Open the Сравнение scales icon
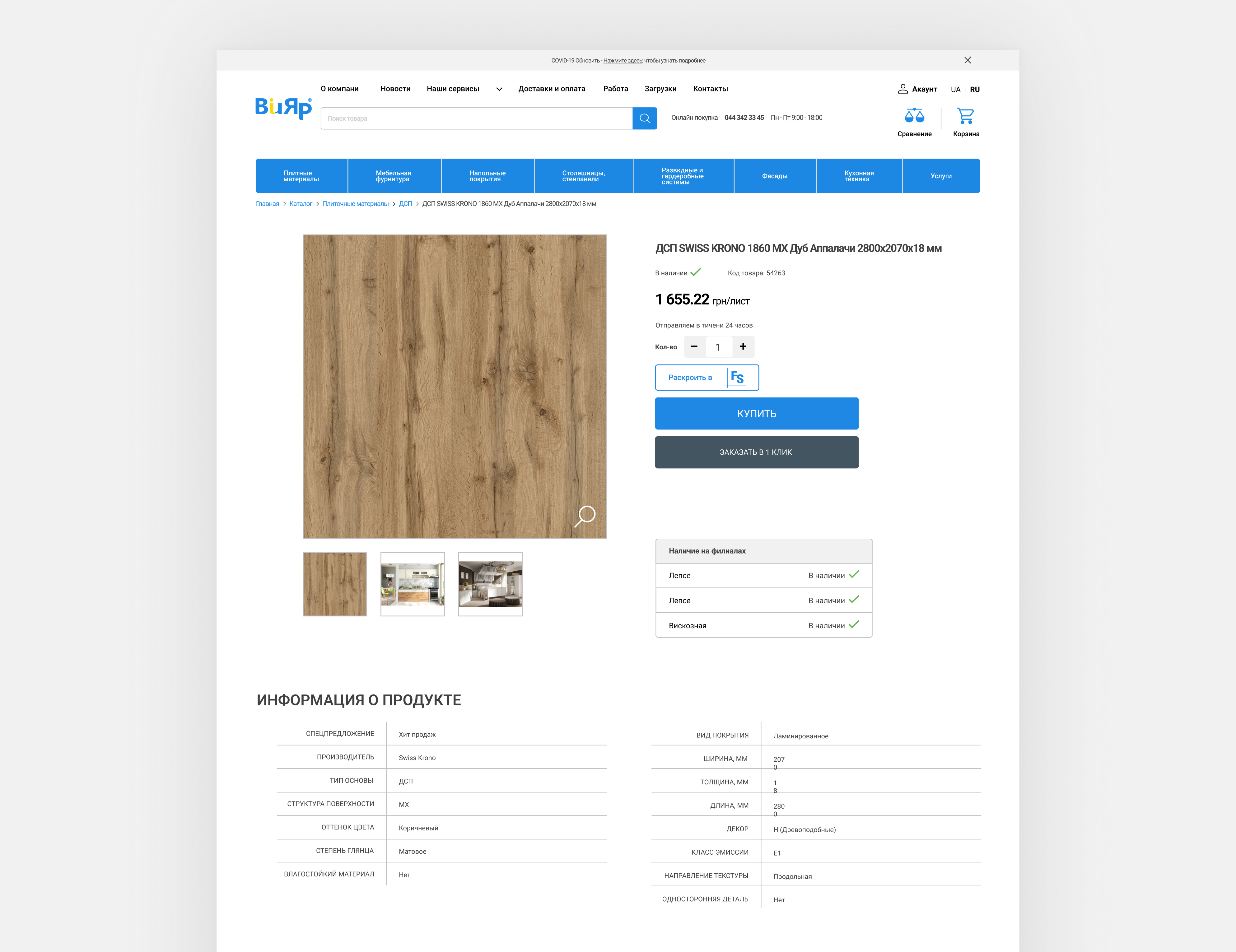The height and width of the screenshot is (952, 1236). tap(914, 116)
